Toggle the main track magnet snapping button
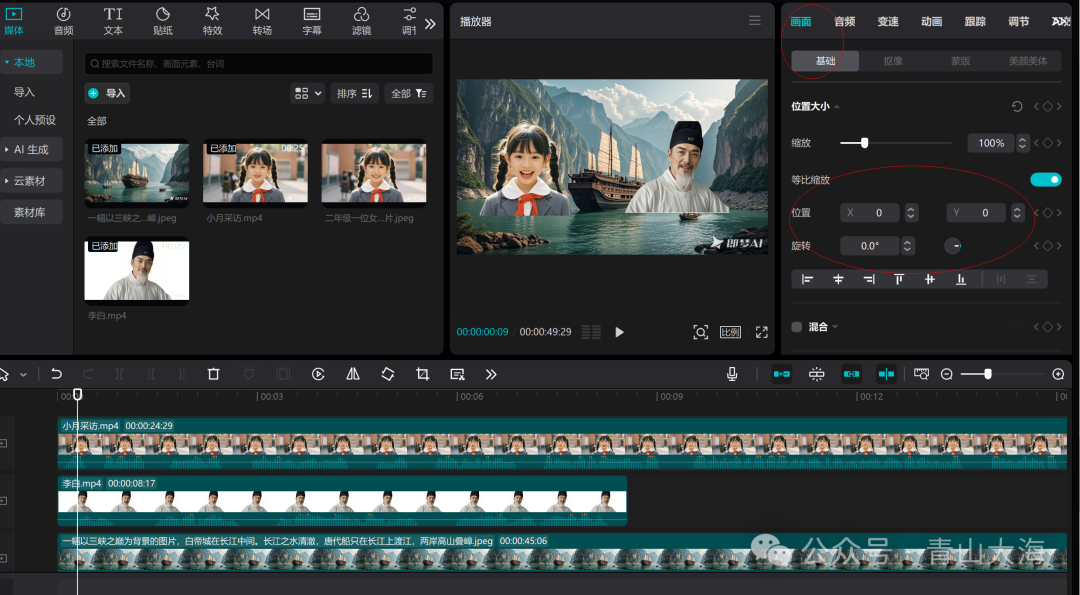1080x595 pixels. tap(782, 374)
